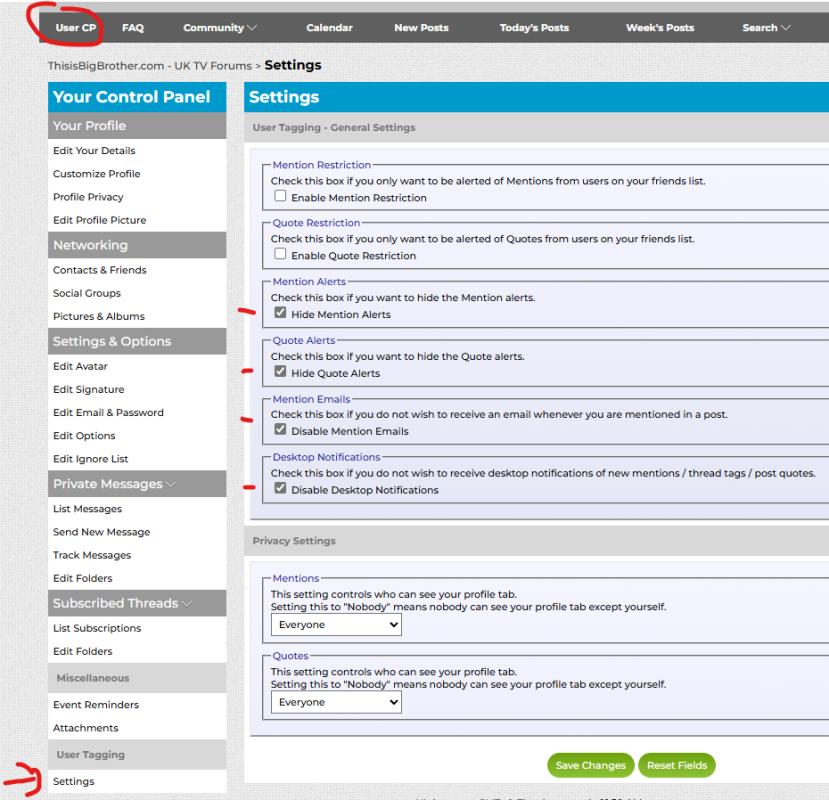Uncheck Hide Quote Alerts checkbox
The width and height of the screenshot is (829, 800).
click(x=281, y=373)
